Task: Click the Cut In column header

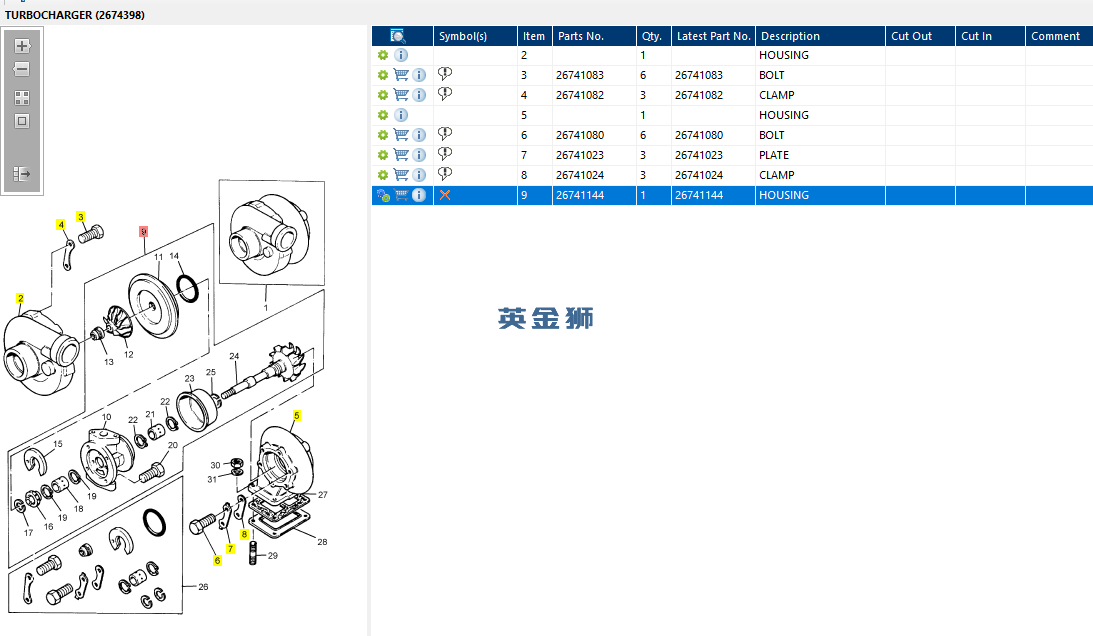Action: tap(991, 36)
